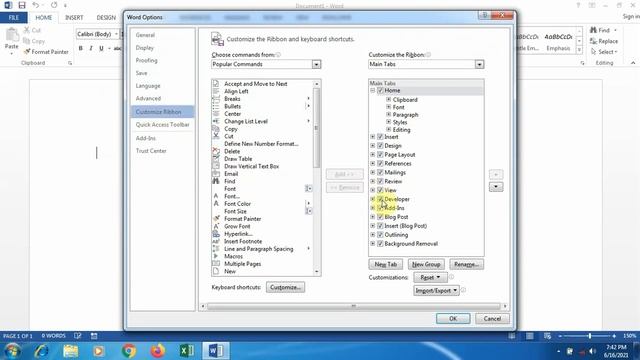Toggle Bold in the Home ribbon

pos(80,48)
